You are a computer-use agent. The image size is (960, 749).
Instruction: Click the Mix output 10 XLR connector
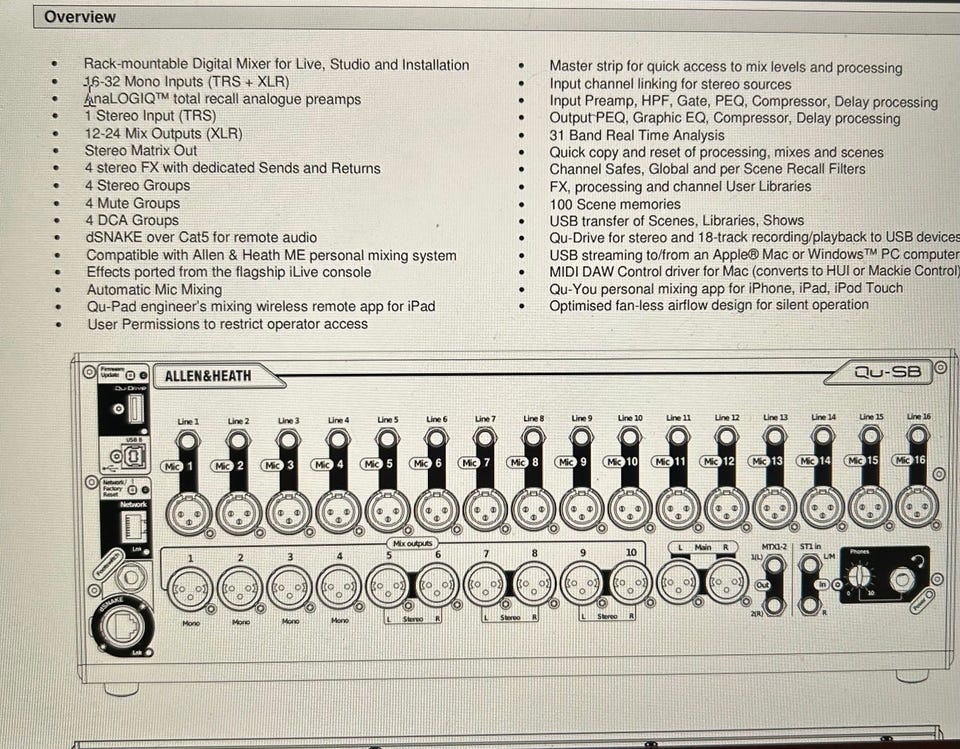click(x=631, y=584)
